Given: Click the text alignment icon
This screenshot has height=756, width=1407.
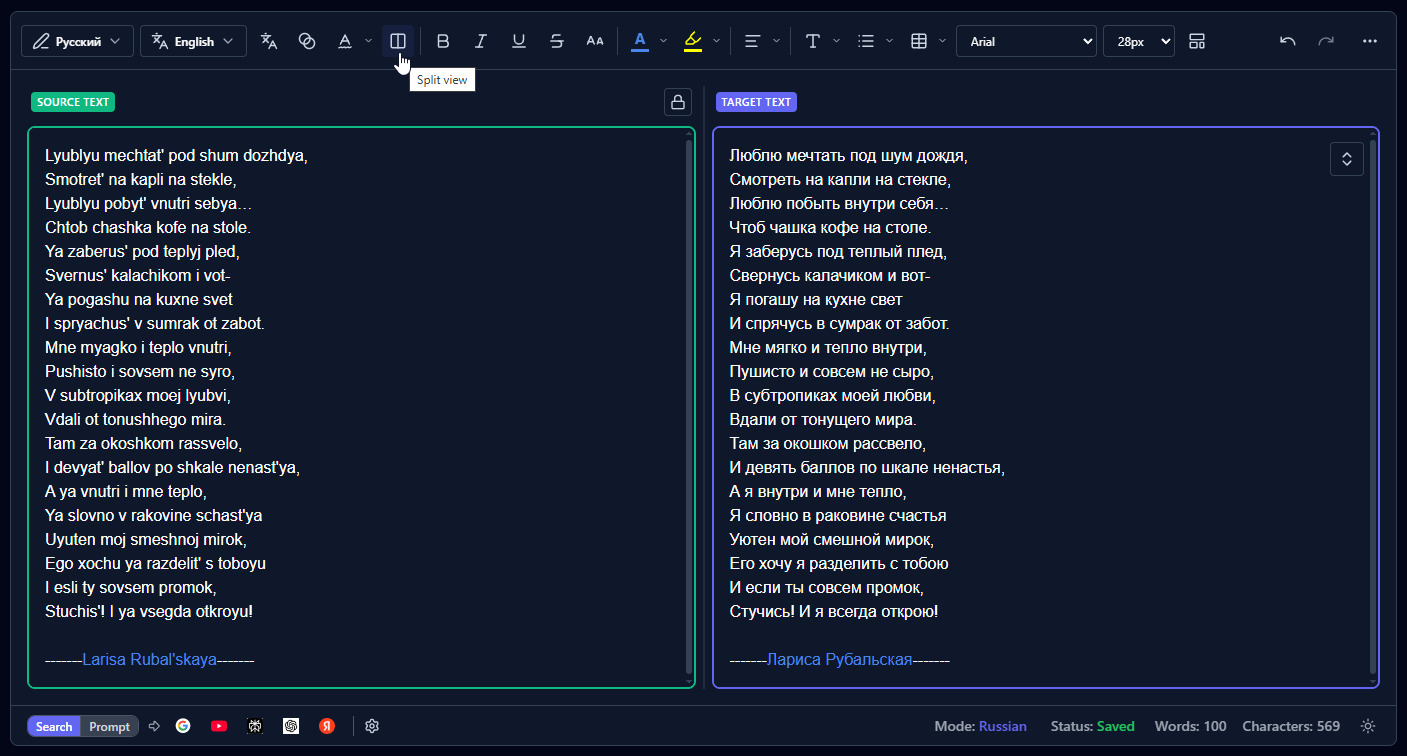Looking at the screenshot, I should [753, 41].
